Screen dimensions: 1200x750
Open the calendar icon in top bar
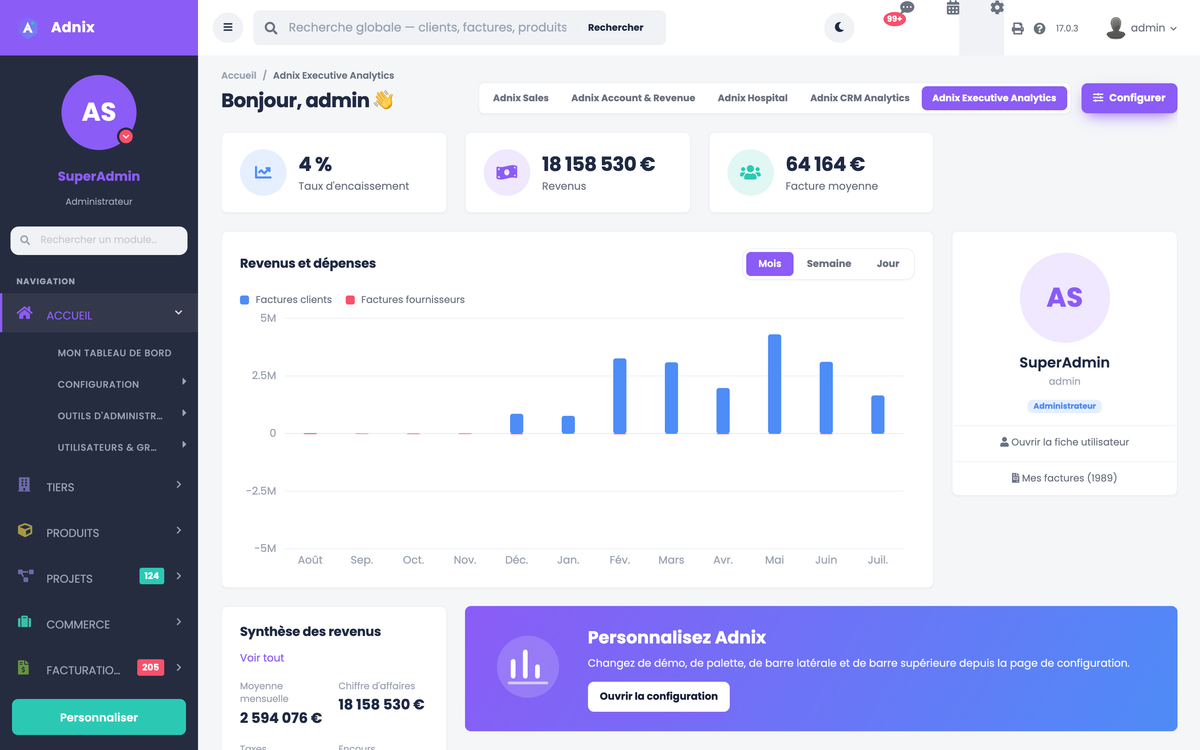[953, 8]
